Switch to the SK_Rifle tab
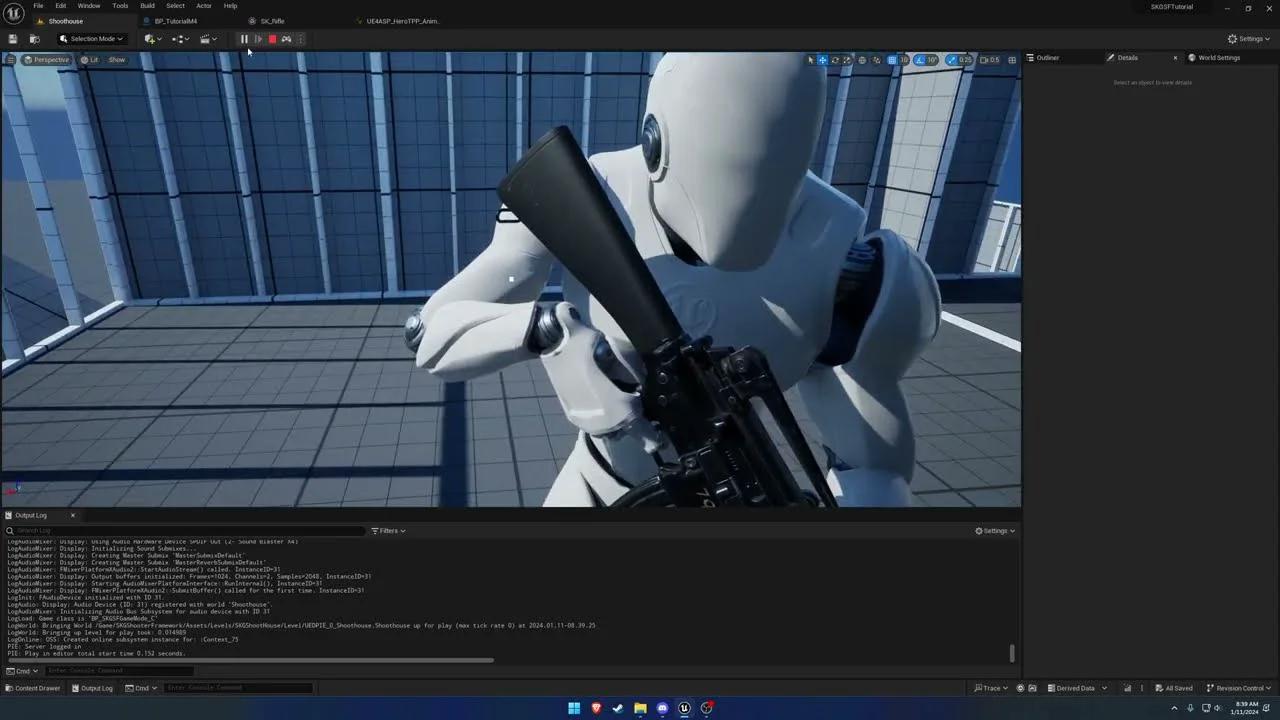The image size is (1280, 720). [273, 21]
